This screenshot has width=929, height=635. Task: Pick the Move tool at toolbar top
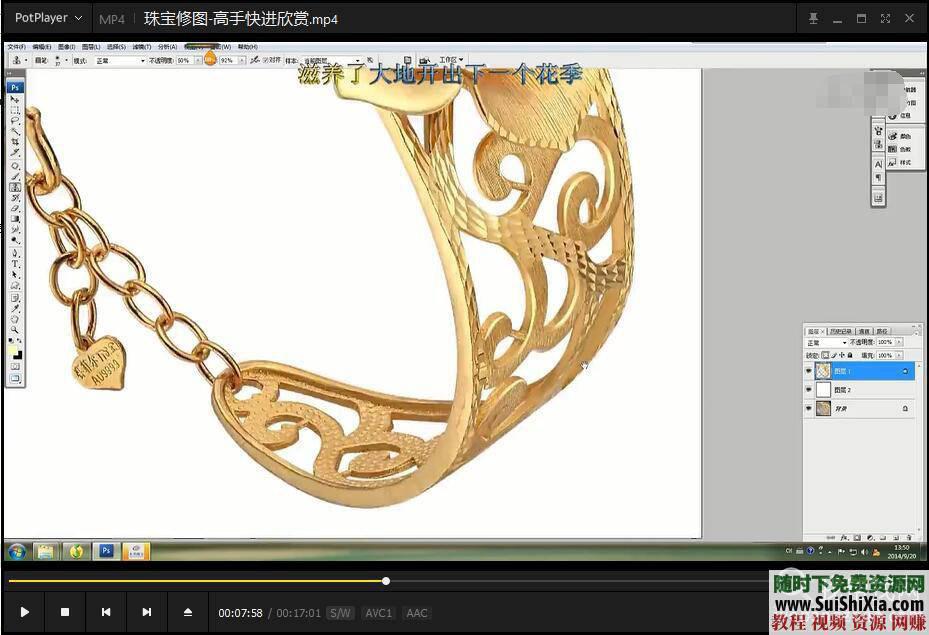pos(14,97)
